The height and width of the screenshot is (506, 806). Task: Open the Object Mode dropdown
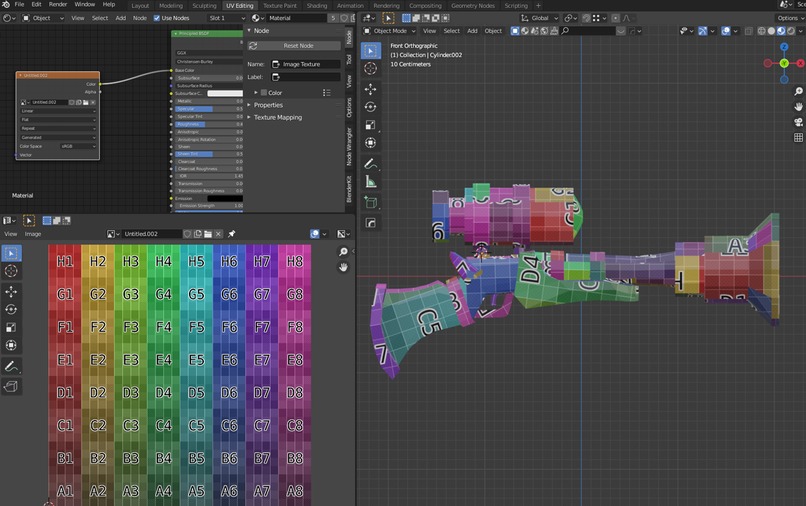[x=390, y=31]
